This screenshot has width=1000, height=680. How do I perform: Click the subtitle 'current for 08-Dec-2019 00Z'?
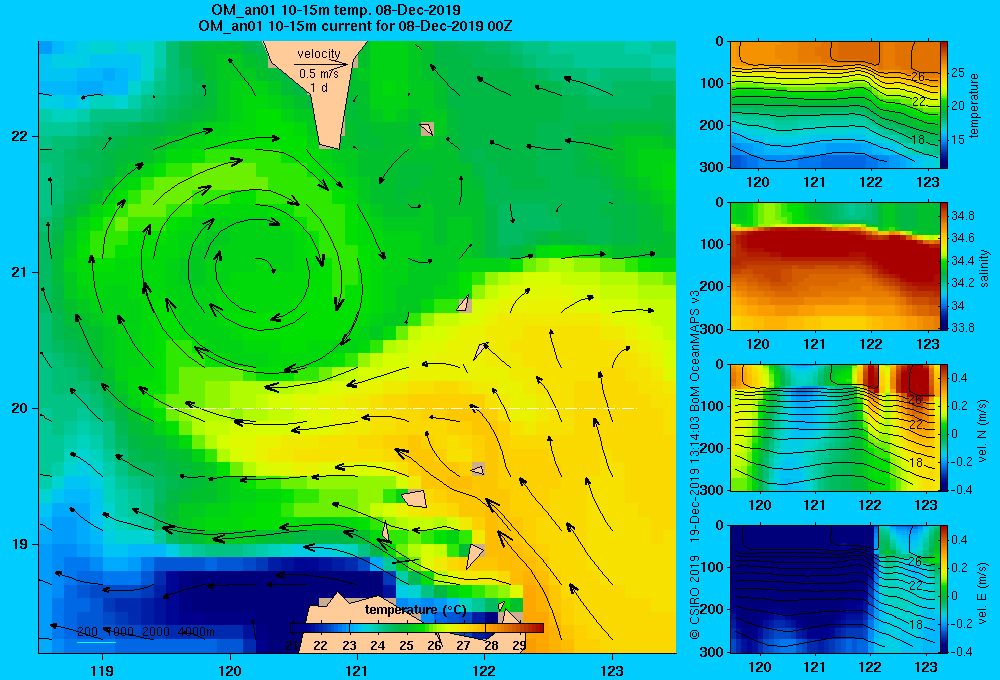418,26
